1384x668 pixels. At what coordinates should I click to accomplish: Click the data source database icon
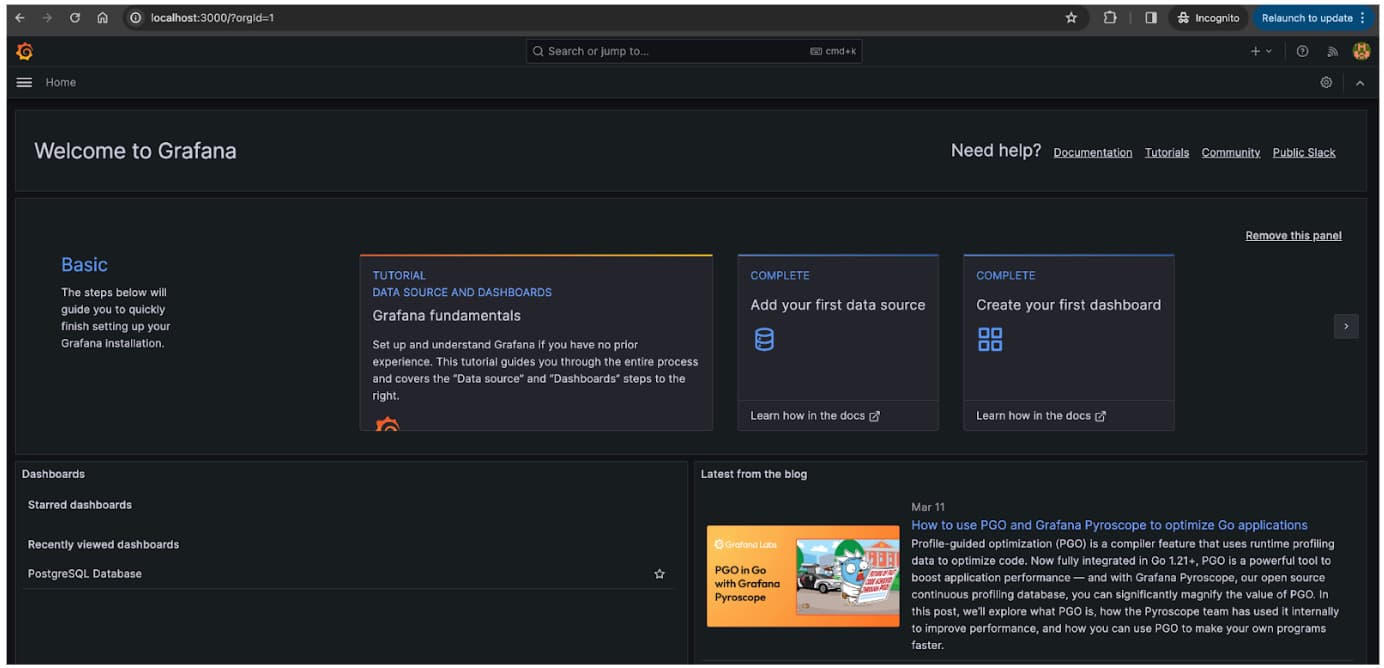click(764, 340)
